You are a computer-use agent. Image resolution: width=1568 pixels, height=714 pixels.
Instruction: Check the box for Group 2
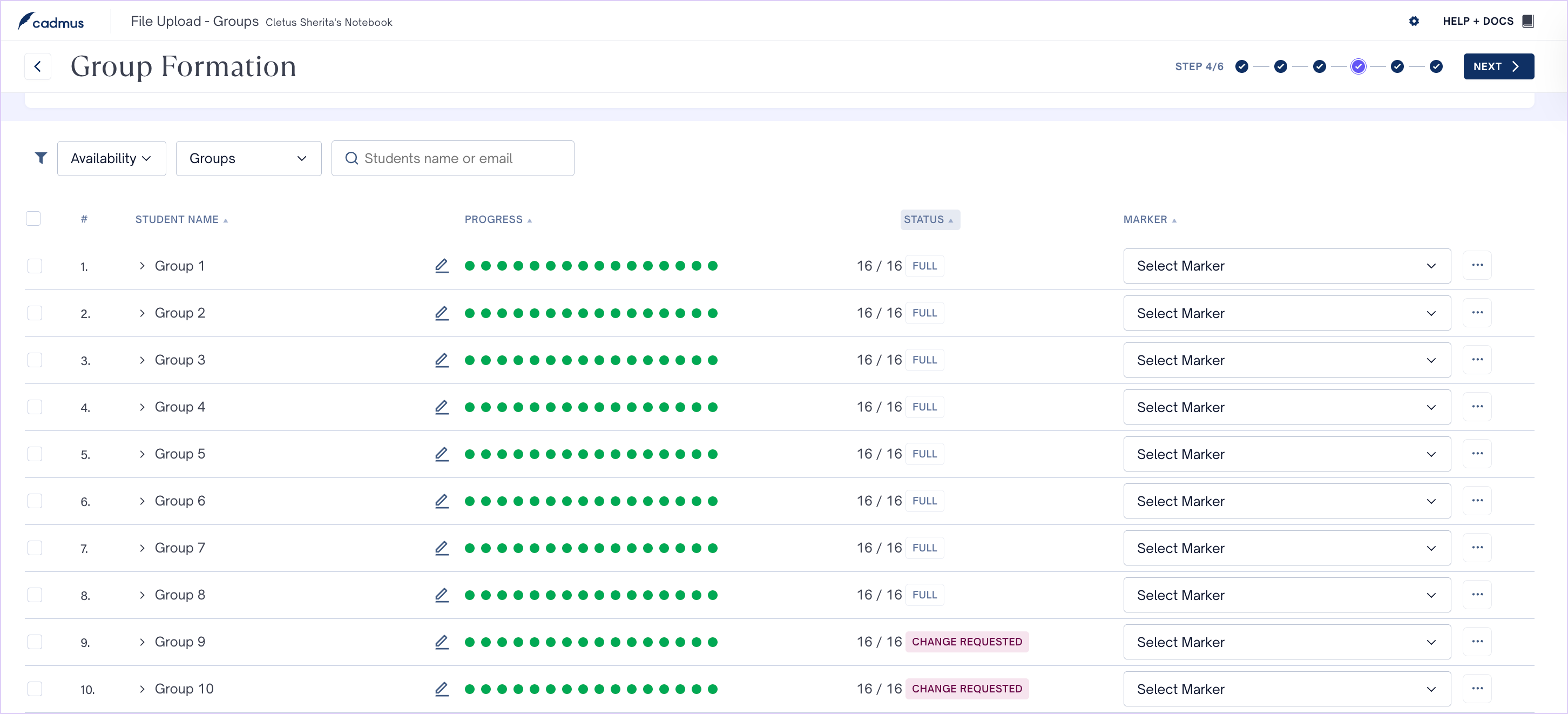35,313
